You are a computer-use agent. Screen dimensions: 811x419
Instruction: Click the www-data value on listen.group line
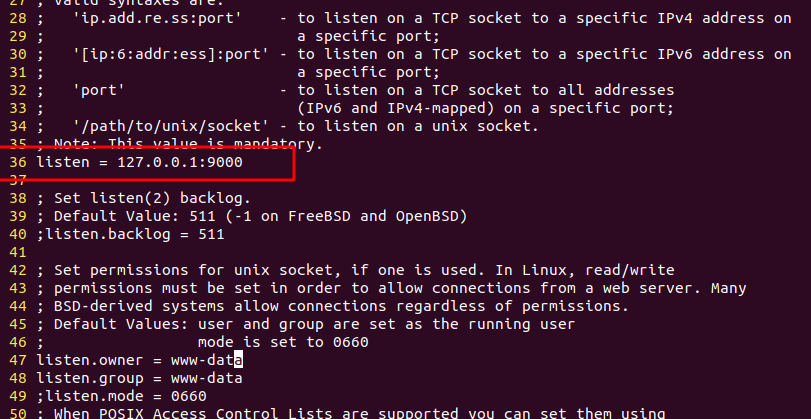tap(207, 378)
